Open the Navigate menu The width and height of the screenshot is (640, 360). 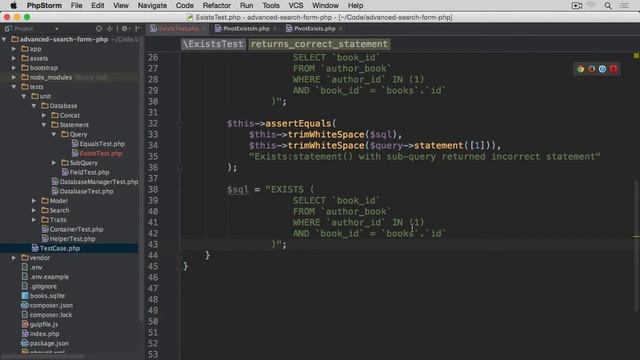[152, 5]
